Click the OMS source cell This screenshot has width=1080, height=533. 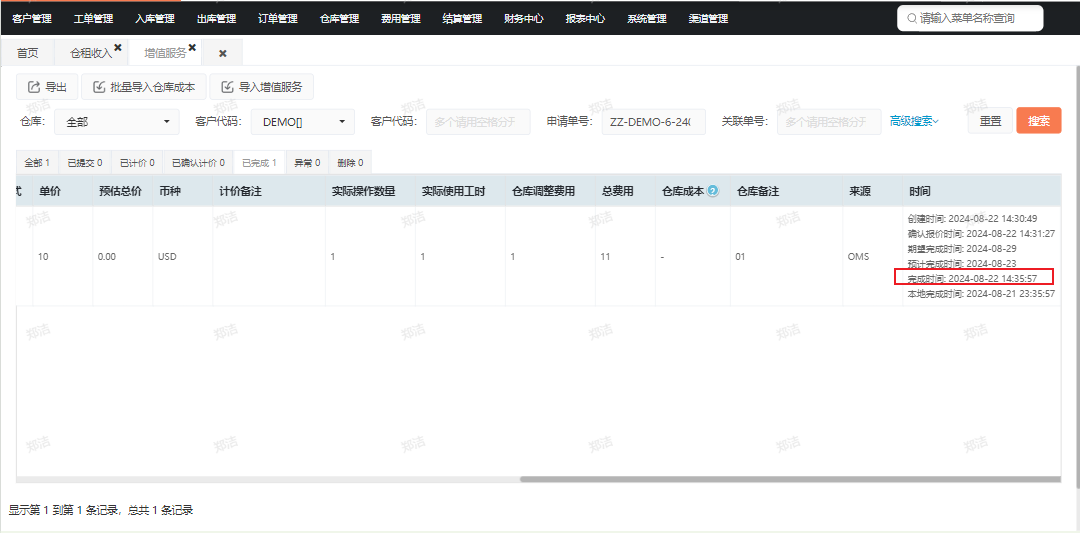(858, 257)
